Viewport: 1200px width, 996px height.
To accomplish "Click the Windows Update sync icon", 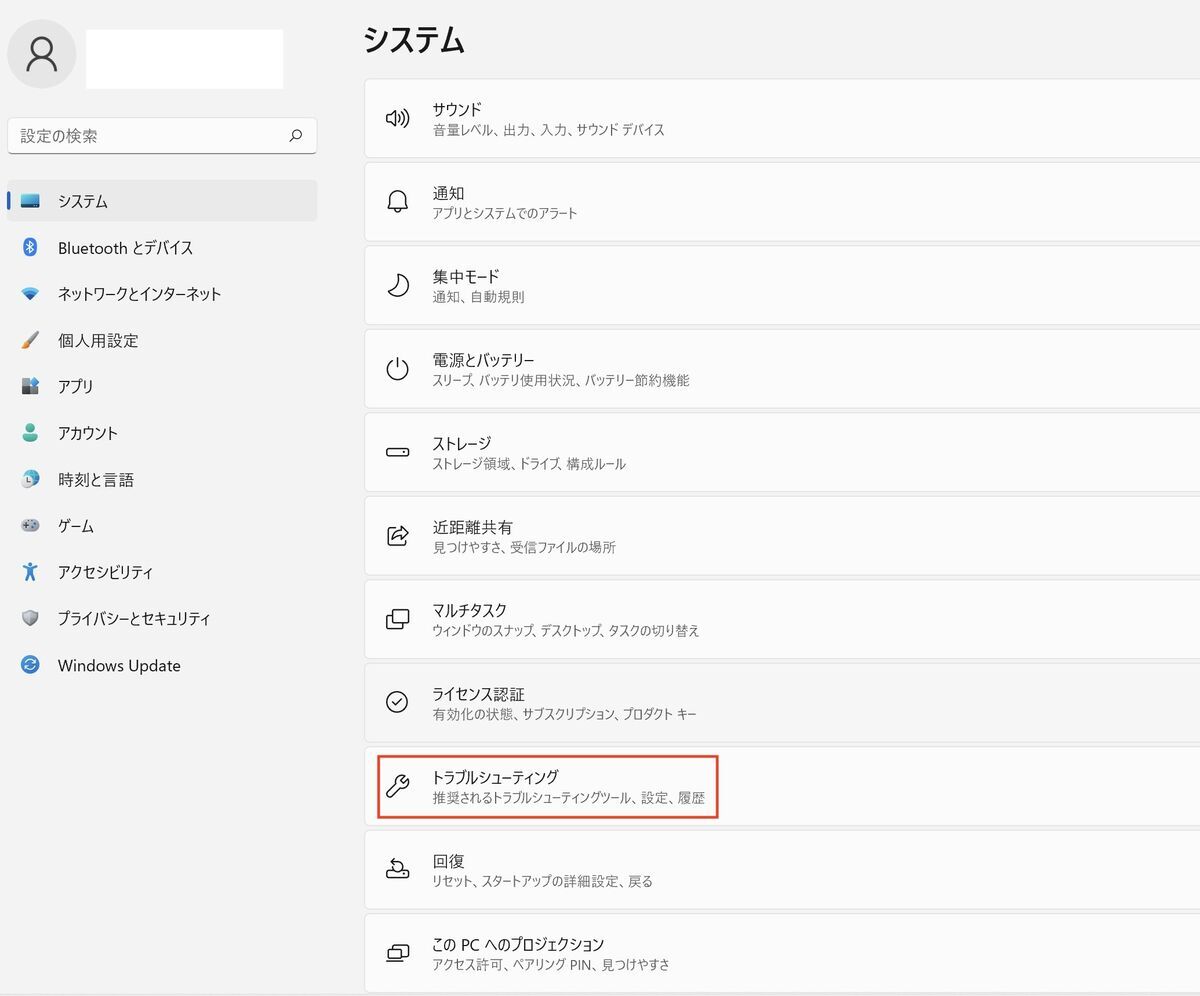I will [30, 665].
